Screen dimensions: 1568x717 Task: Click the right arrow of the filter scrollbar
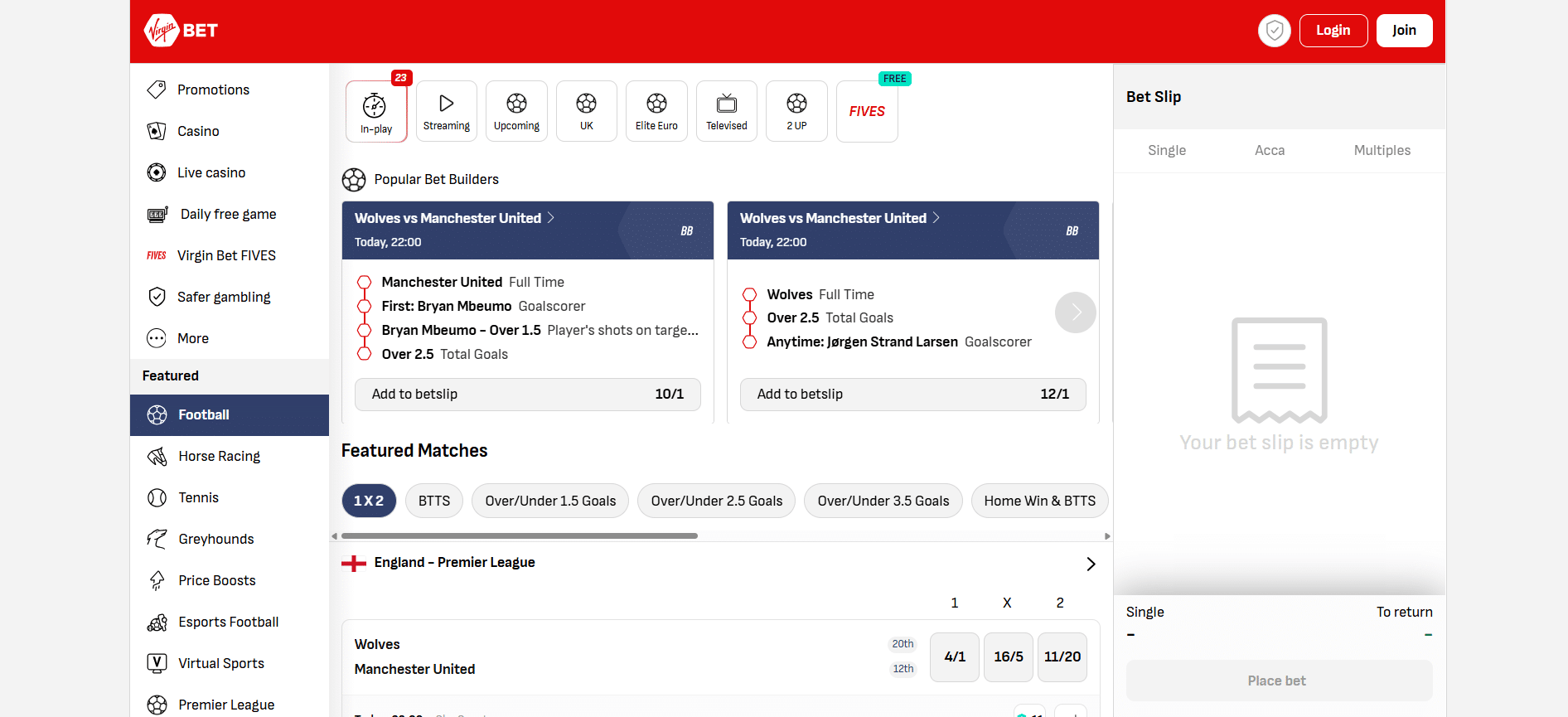1107,536
